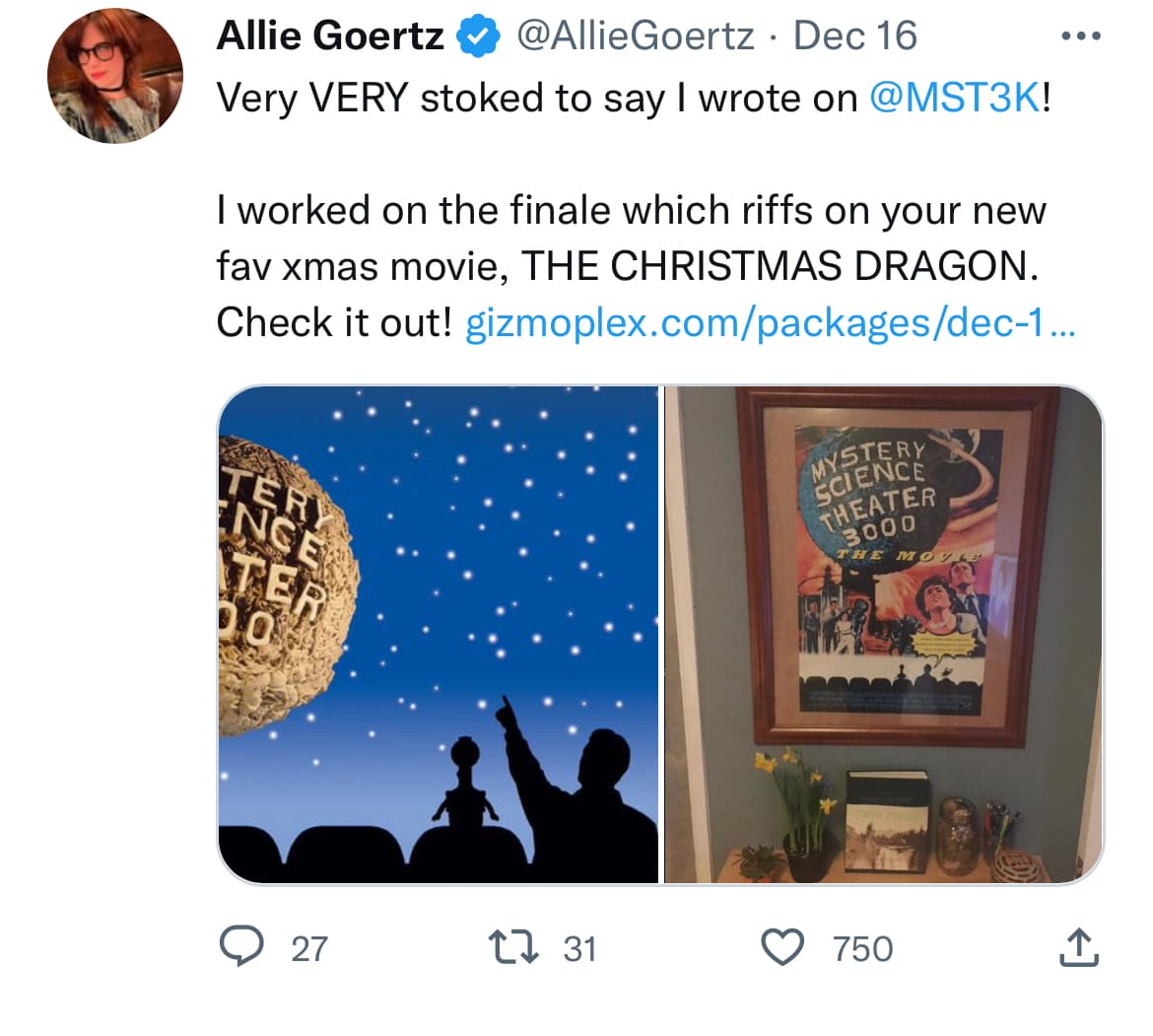
Task: Click the reply speech bubble icon
Action: (237, 947)
